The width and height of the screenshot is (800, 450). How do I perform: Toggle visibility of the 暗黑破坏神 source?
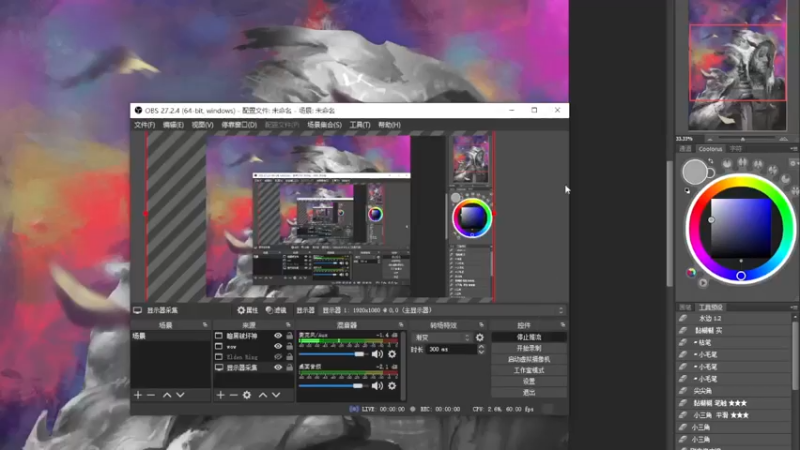(x=278, y=336)
